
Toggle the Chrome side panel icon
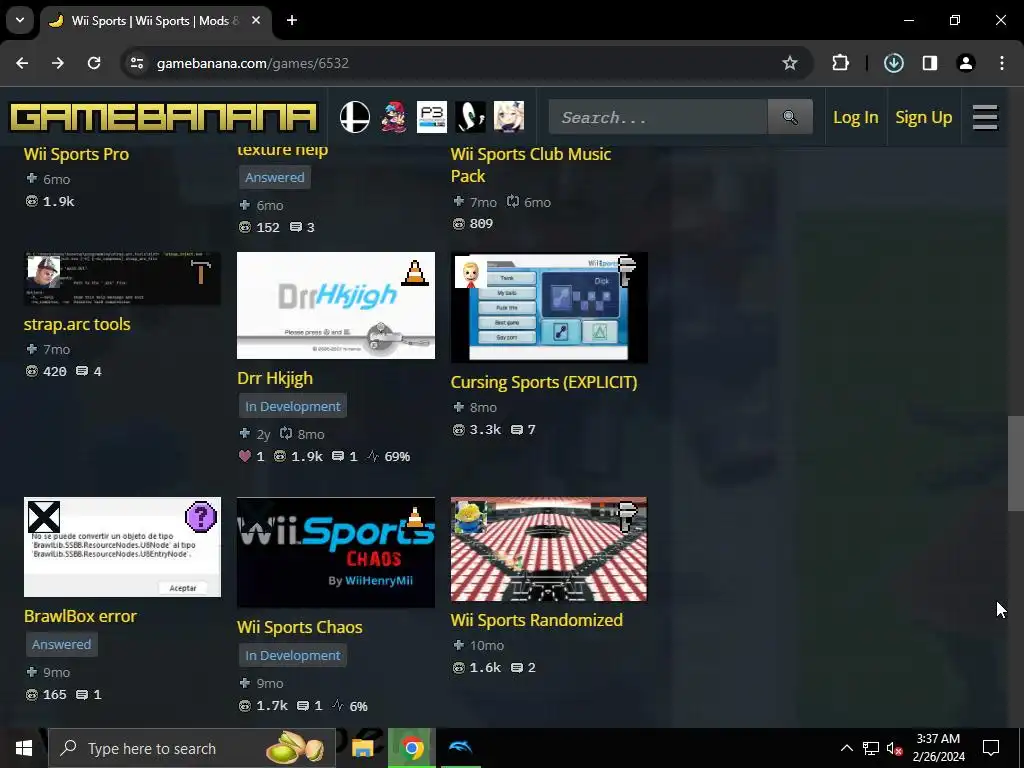[x=930, y=63]
